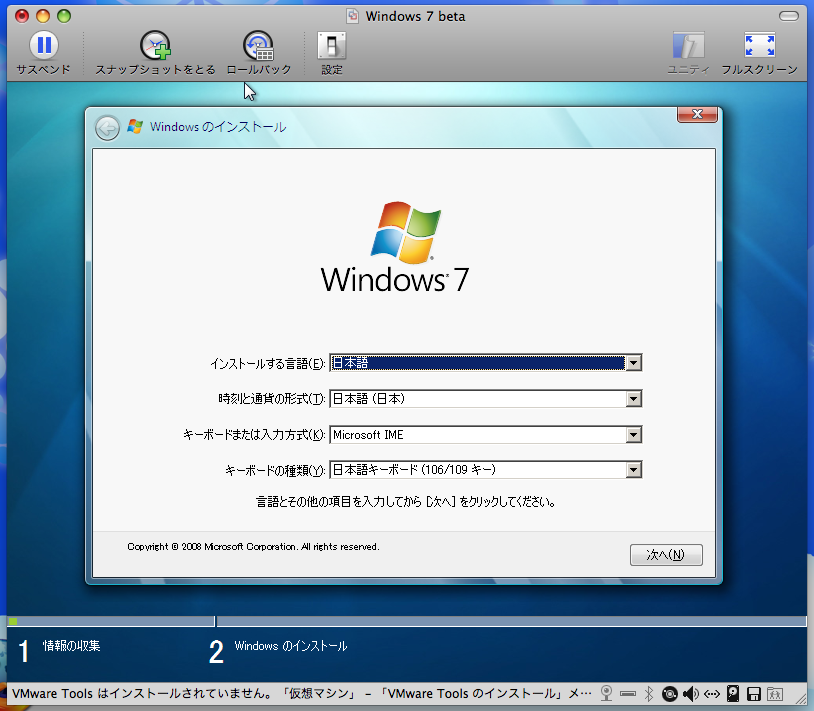This screenshot has height=711, width=814.
Task: Close the Windows installer dialog with red X
Action: click(697, 114)
